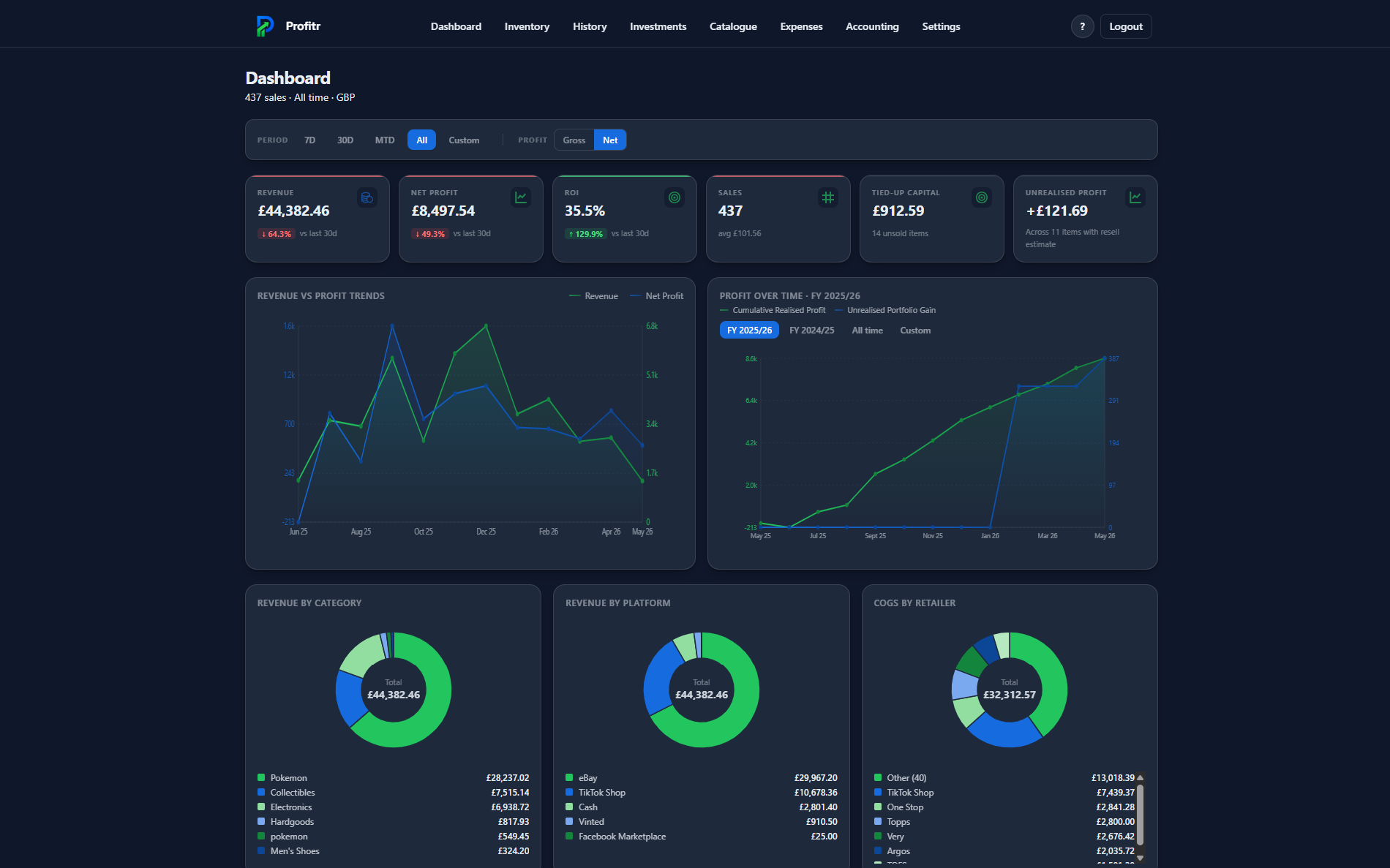Click the Collectibles category row

pos(393,792)
